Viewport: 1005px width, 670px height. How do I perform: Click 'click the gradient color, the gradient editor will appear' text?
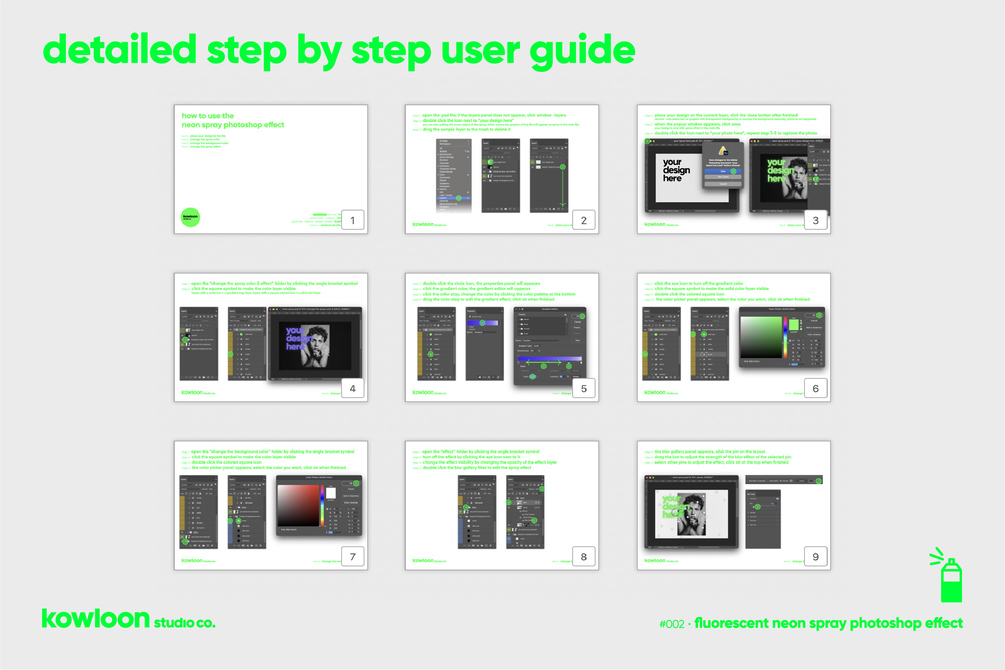point(476,289)
